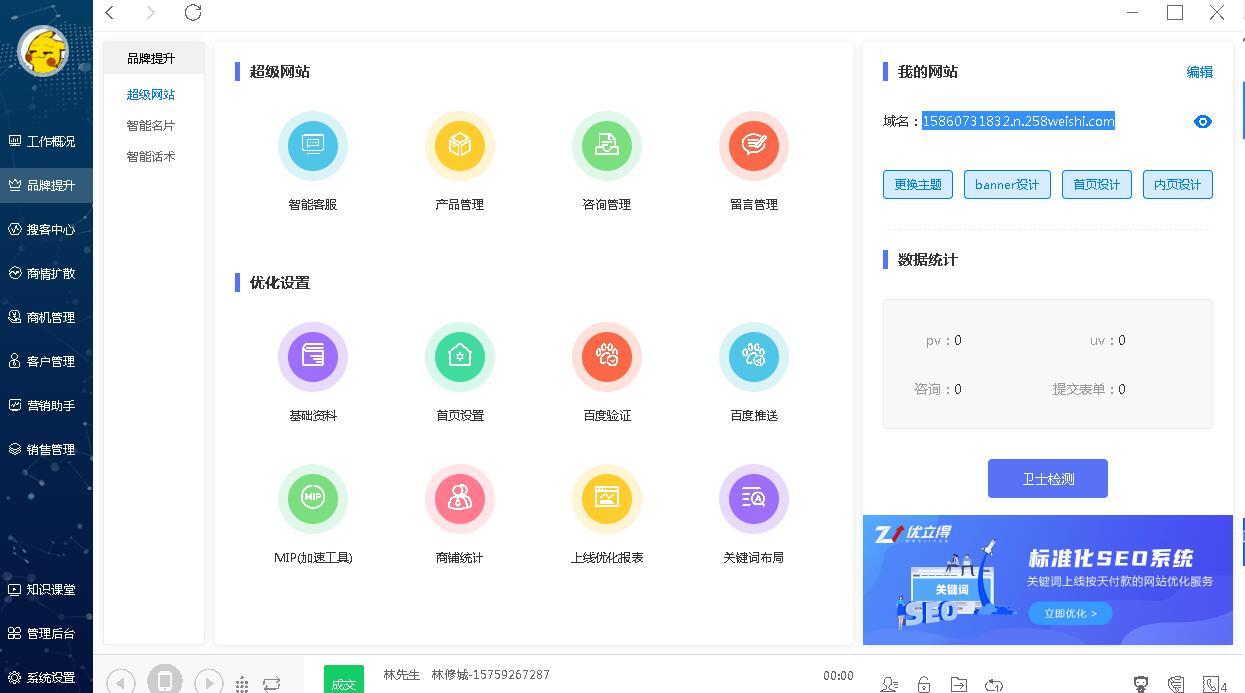1245x693 pixels.
Task: Open the 咨询管理 icon
Action: (x=607, y=146)
